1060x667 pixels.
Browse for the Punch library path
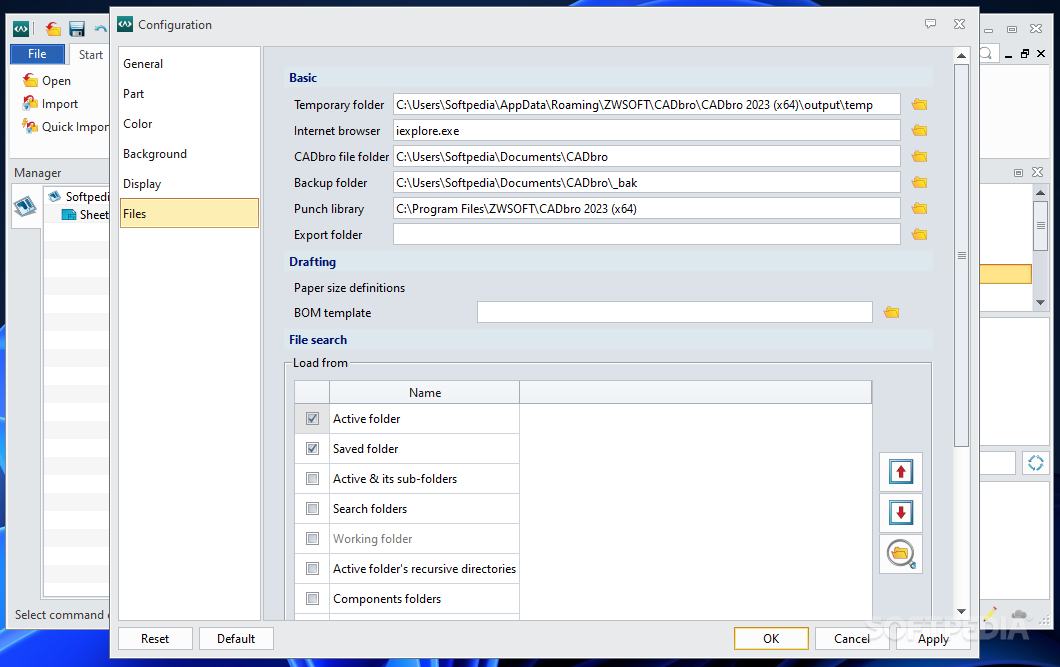click(919, 209)
